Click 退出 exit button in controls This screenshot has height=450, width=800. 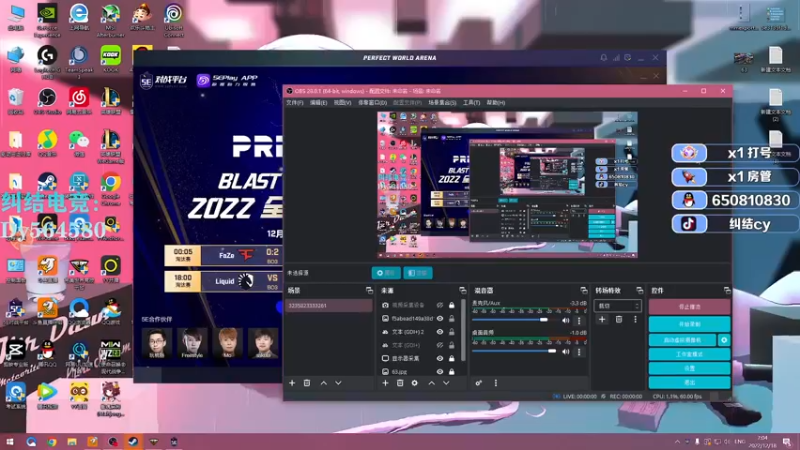[x=689, y=382]
